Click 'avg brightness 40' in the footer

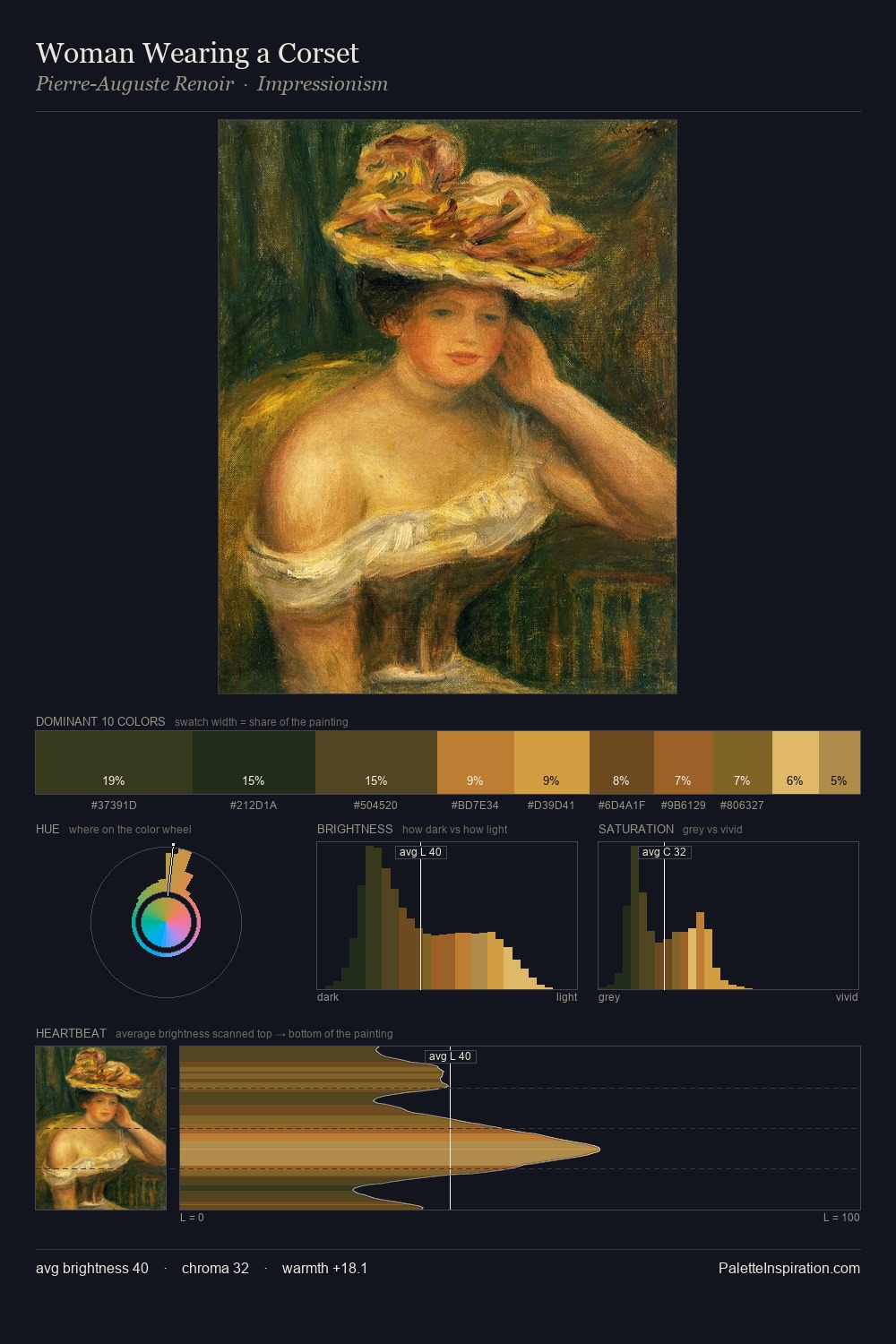92,1268
